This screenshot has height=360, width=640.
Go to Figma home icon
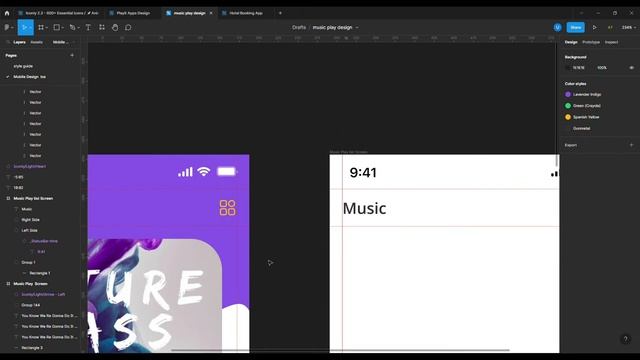pyautogui.click(x=7, y=13)
